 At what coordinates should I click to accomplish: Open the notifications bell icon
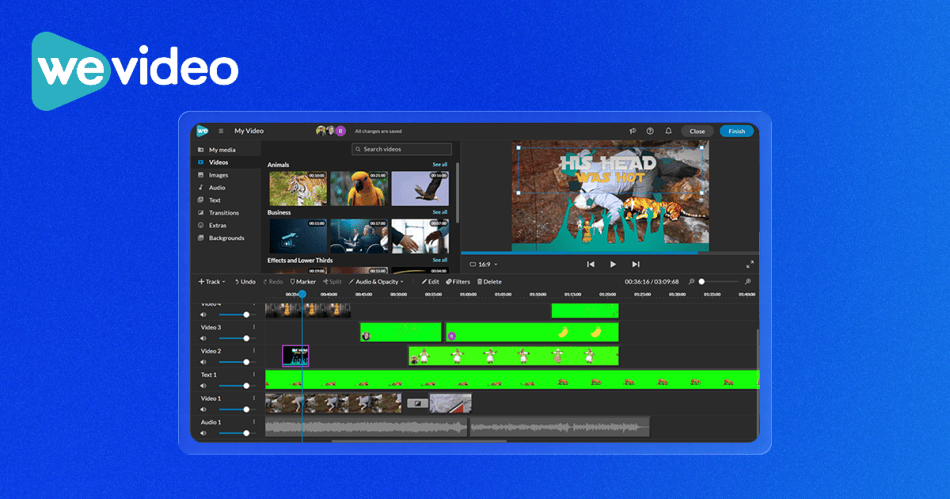tap(668, 131)
